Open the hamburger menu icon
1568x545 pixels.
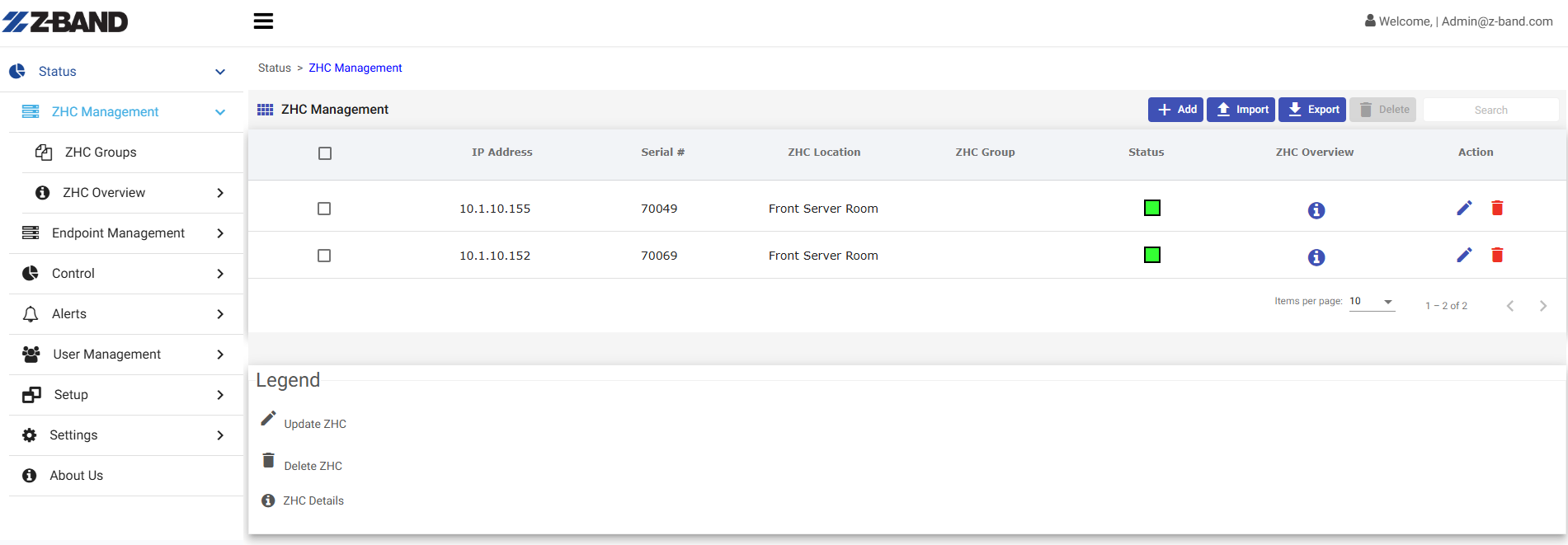[263, 21]
